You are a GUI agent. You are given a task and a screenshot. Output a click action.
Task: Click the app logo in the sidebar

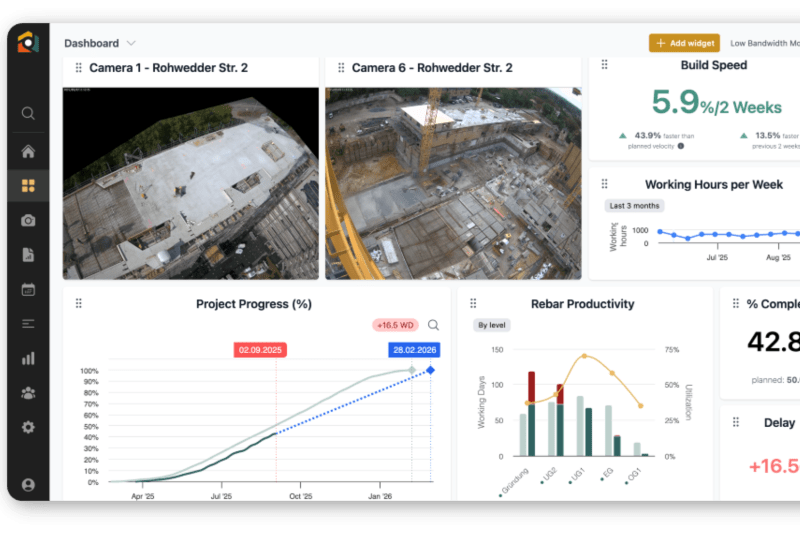click(x=28, y=42)
